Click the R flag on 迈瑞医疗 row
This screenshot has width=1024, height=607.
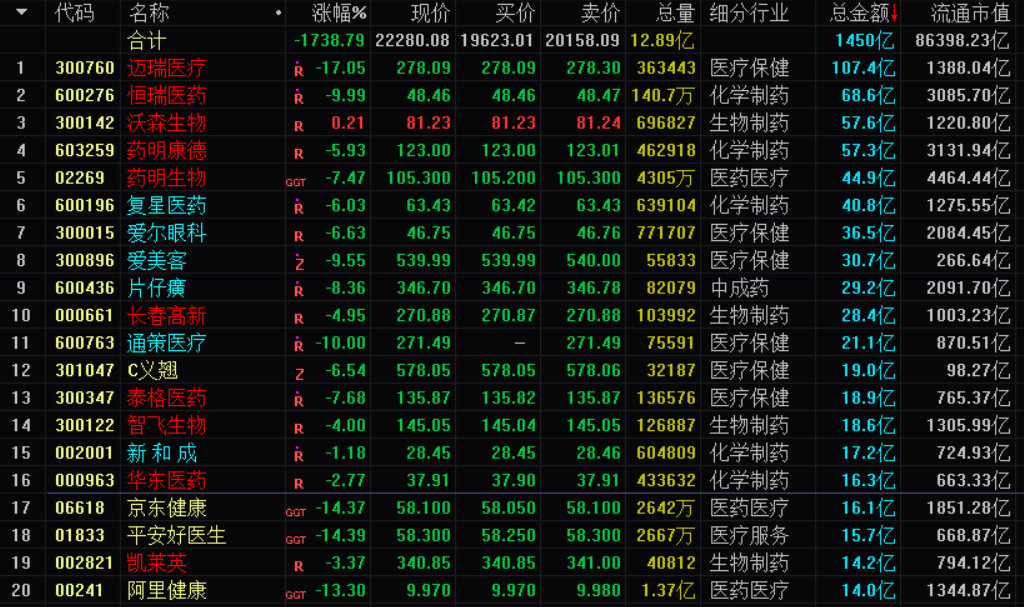coord(298,70)
